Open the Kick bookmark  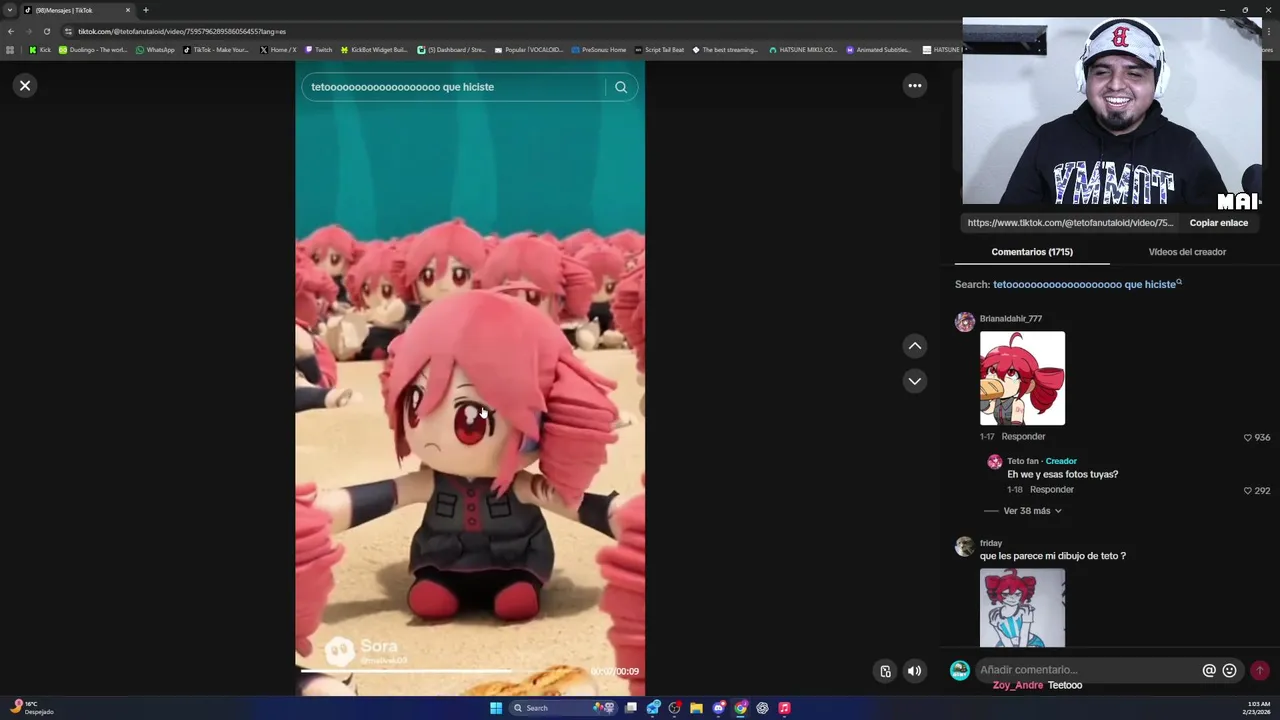[x=40, y=50]
